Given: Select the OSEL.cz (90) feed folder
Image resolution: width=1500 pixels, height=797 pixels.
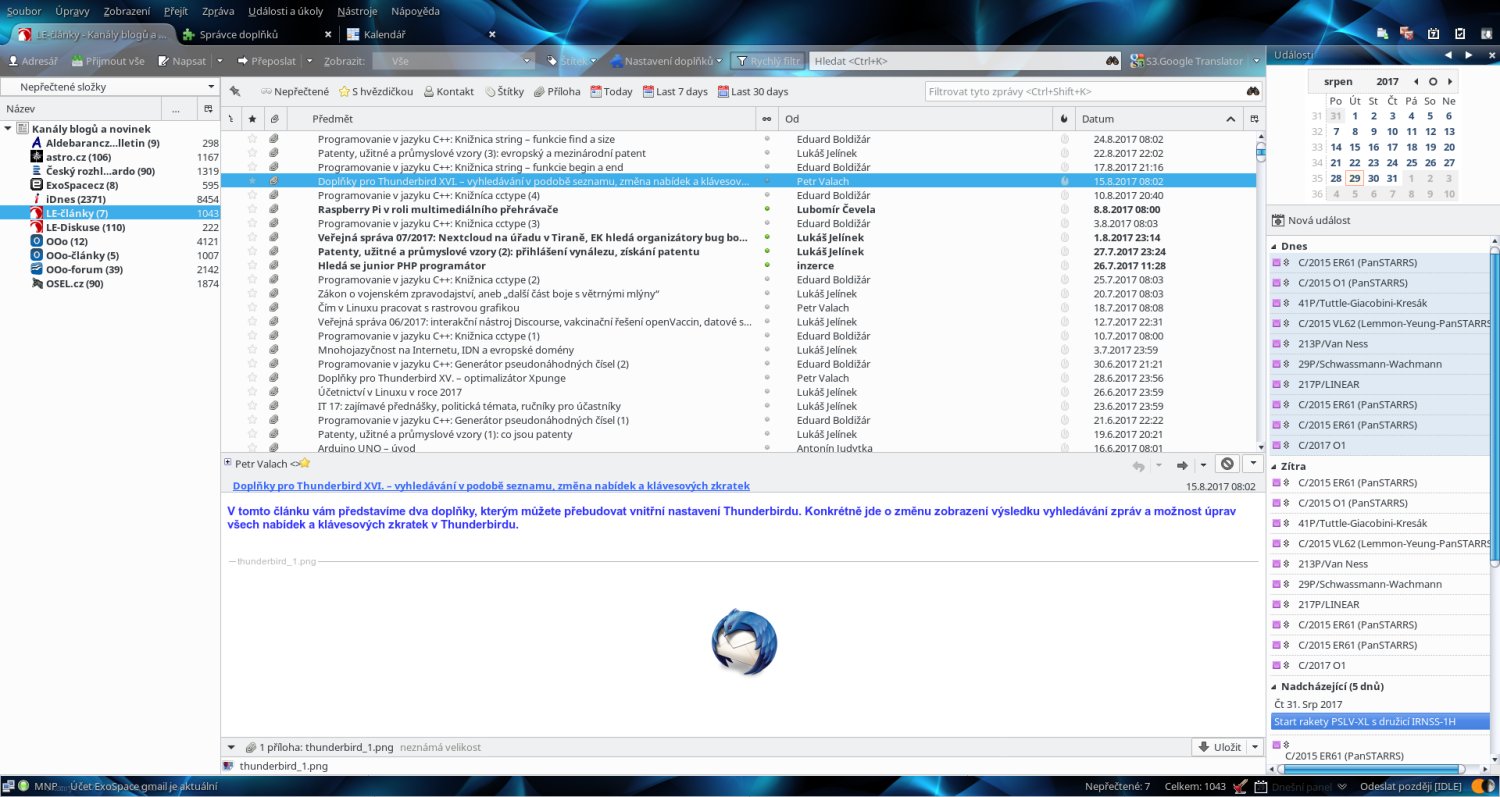Looking at the screenshot, I should (74, 283).
